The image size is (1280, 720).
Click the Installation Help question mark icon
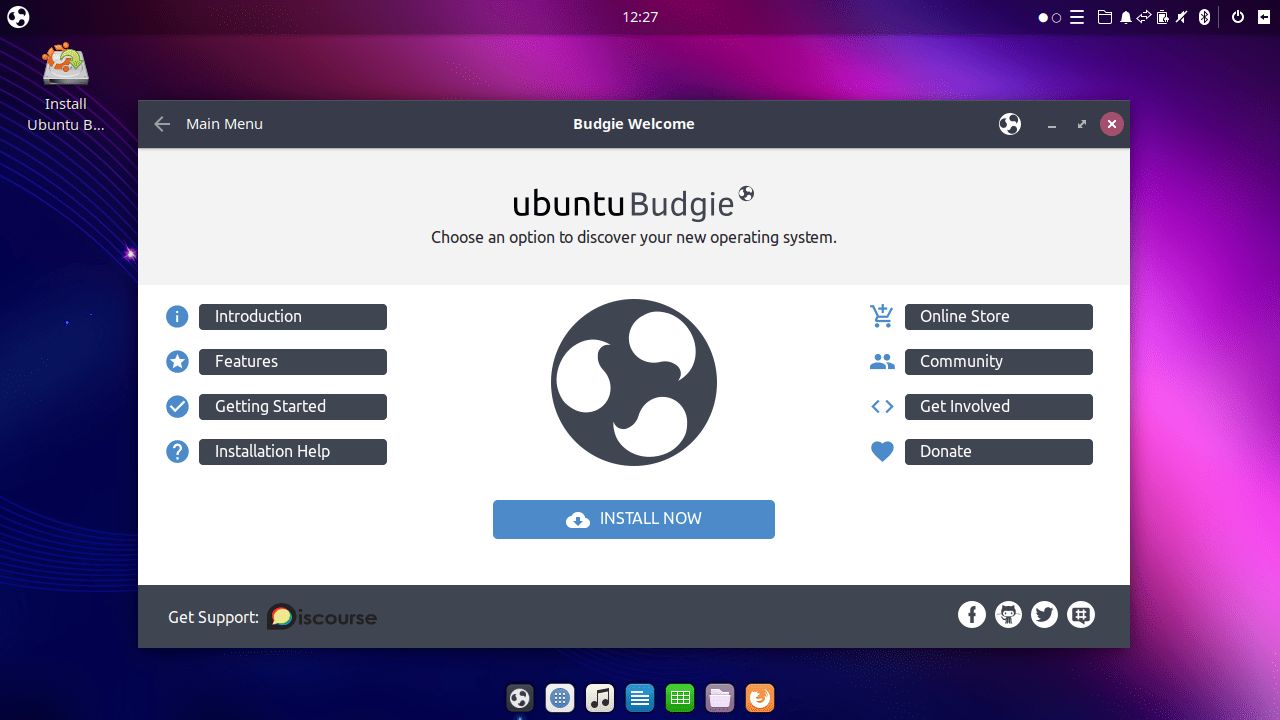(177, 451)
